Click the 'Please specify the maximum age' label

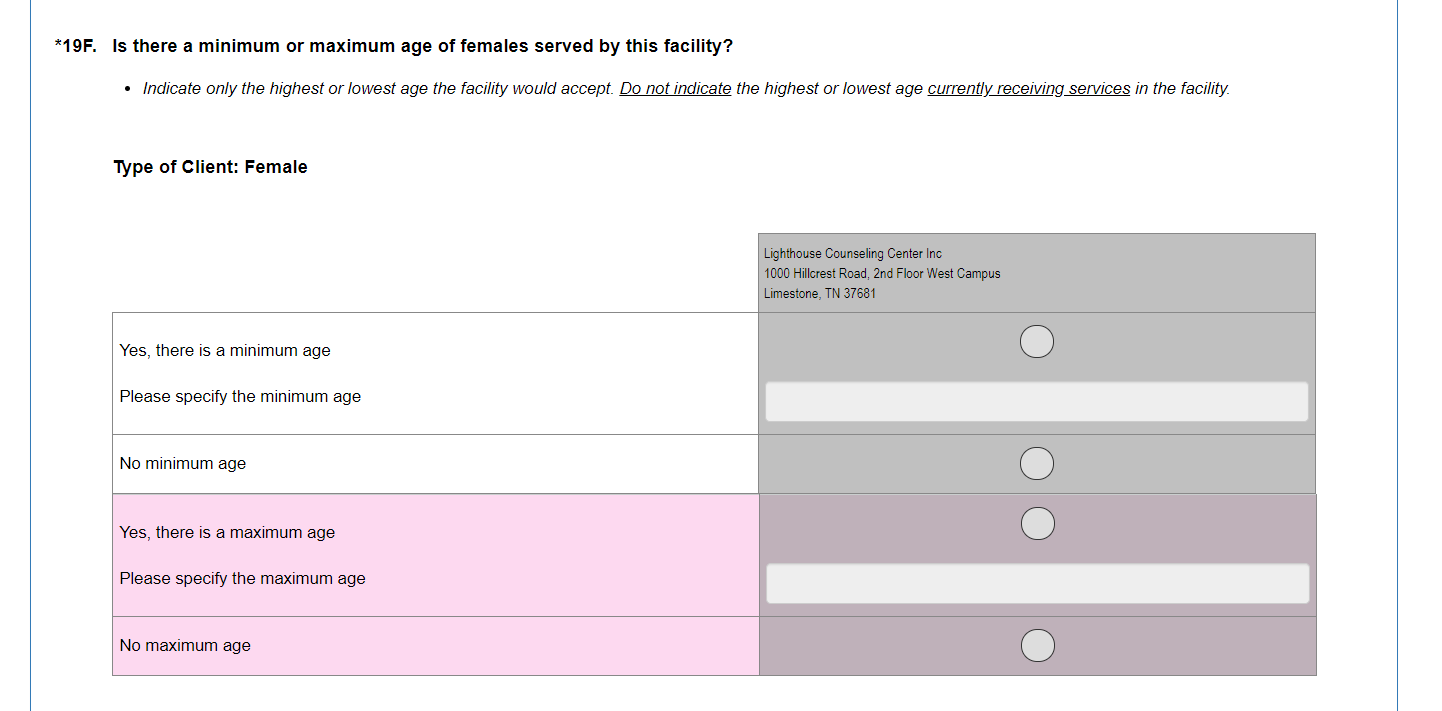(243, 579)
